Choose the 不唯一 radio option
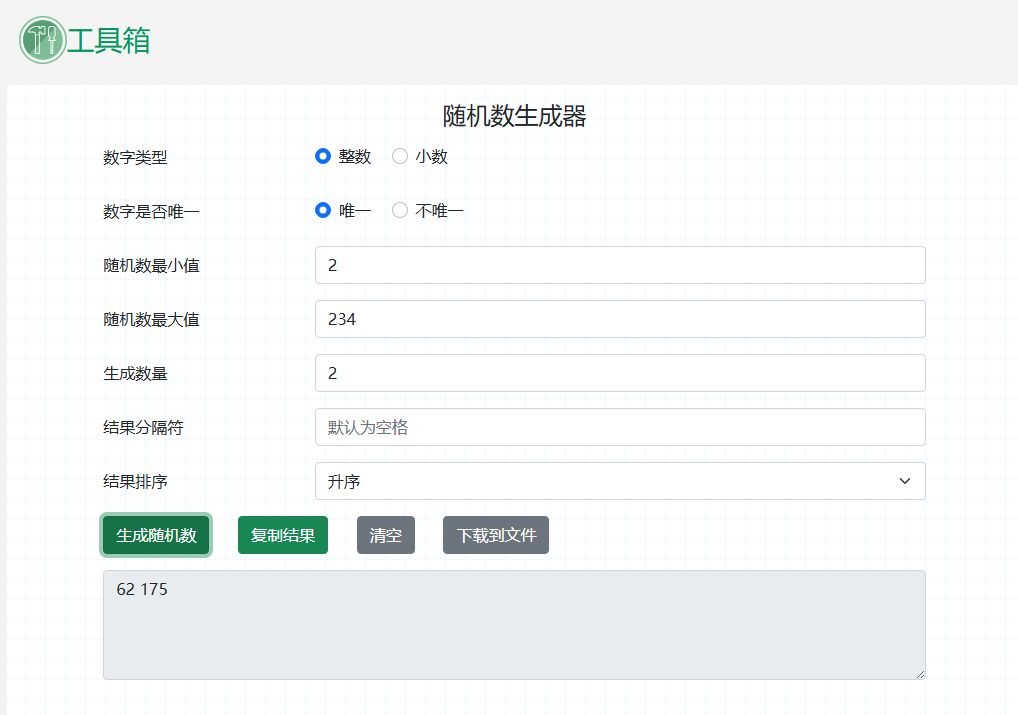 tap(400, 210)
